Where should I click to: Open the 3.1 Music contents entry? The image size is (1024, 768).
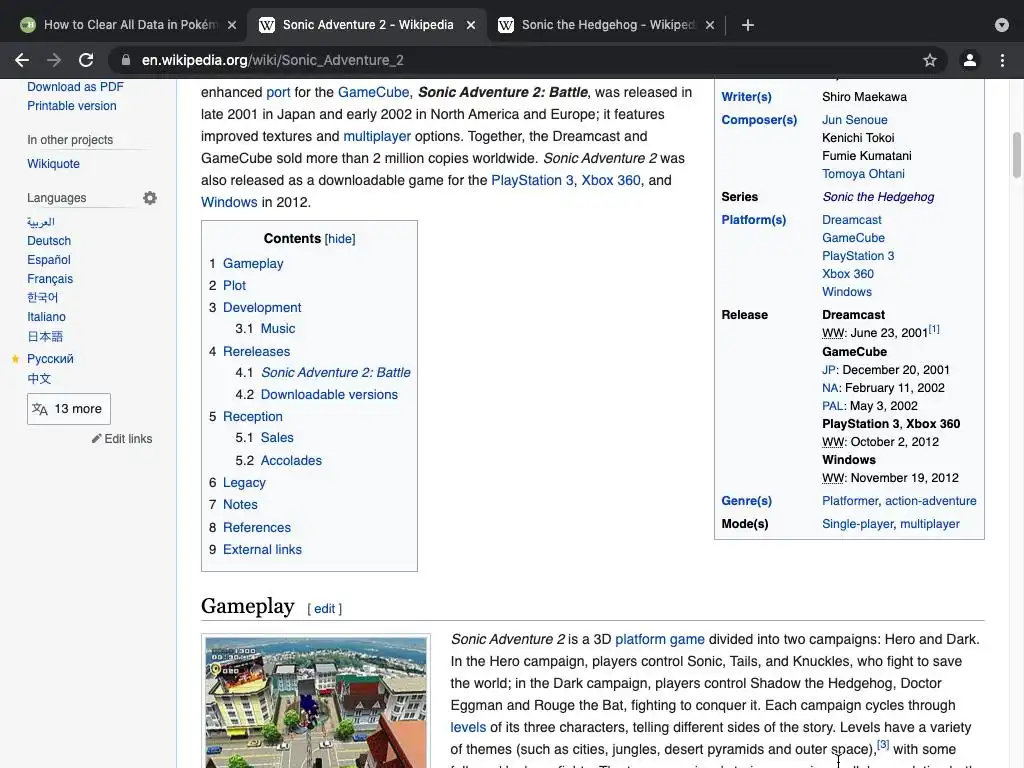click(x=278, y=328)
